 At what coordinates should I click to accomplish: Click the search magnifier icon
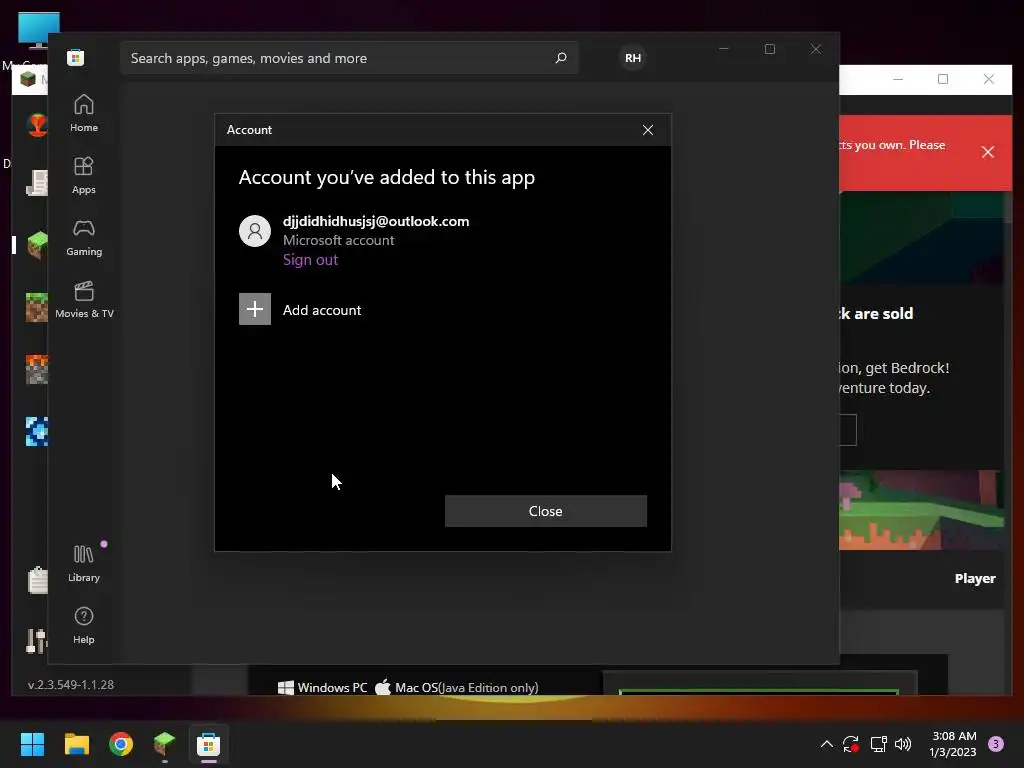[x=560, y=58]
